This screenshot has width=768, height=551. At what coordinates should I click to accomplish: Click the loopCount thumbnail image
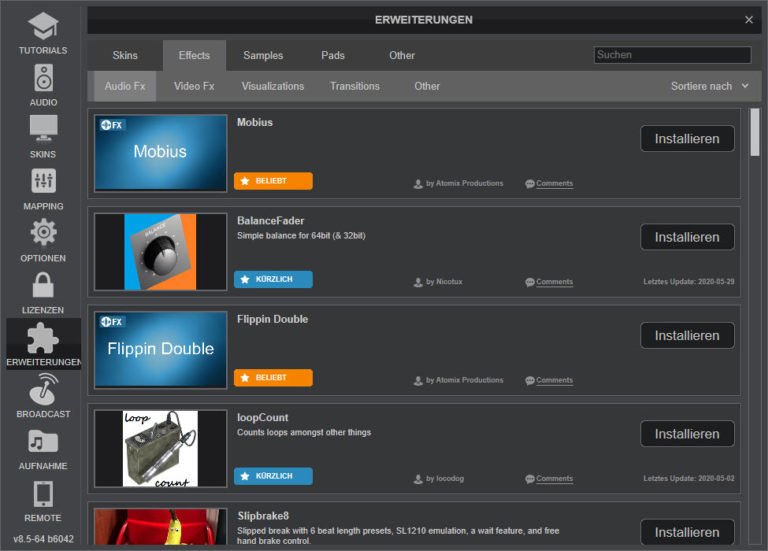click(x=161, y=448)
